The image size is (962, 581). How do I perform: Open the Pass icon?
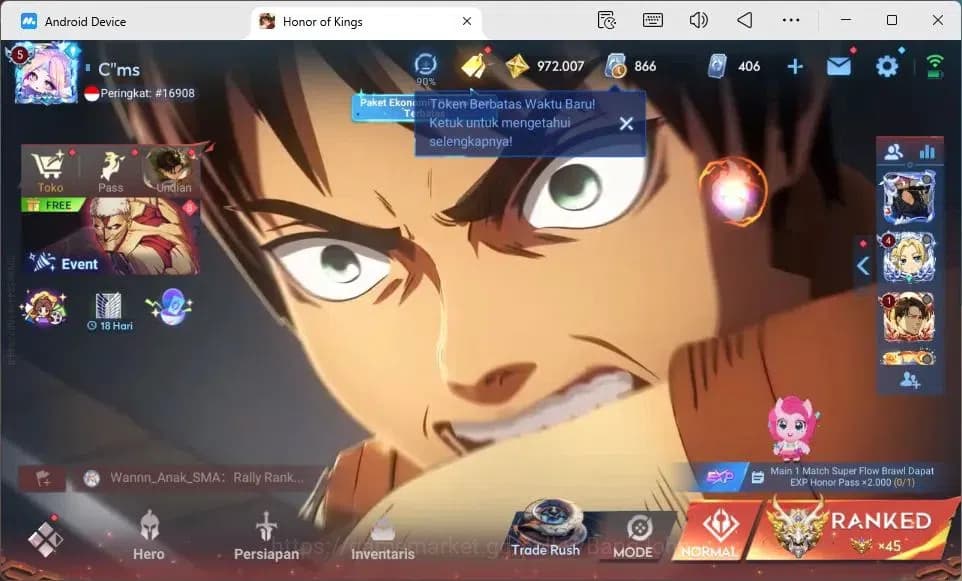pos(111,172)
